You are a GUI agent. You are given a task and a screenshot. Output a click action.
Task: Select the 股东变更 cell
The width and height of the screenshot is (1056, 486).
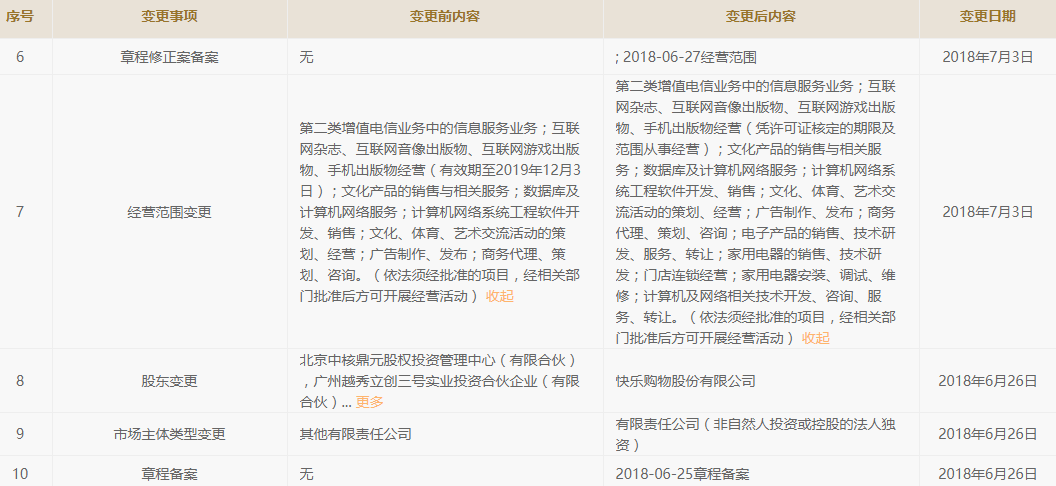pos(170,381)
